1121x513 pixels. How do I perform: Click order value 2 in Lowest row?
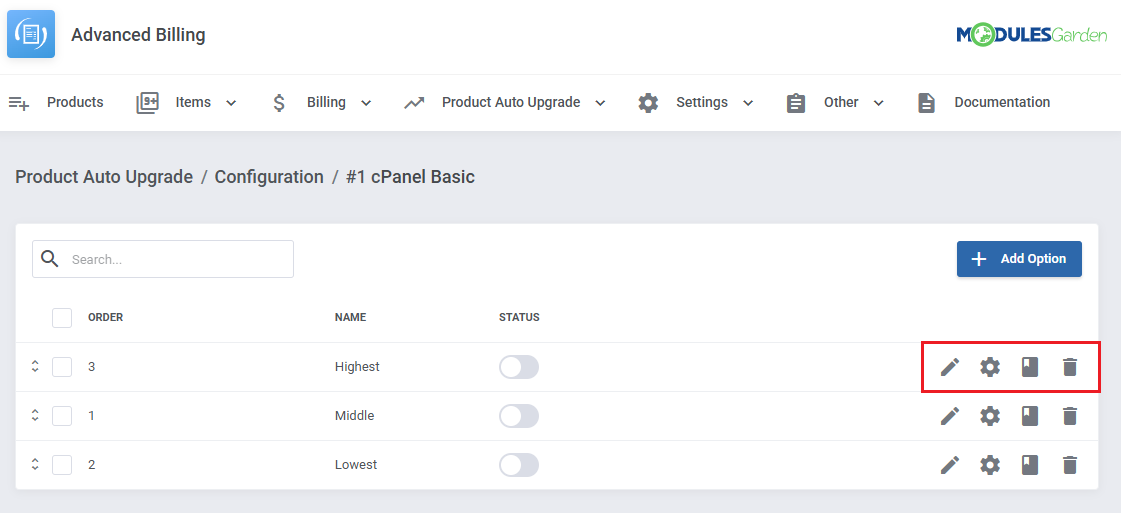tap(92, 464)
